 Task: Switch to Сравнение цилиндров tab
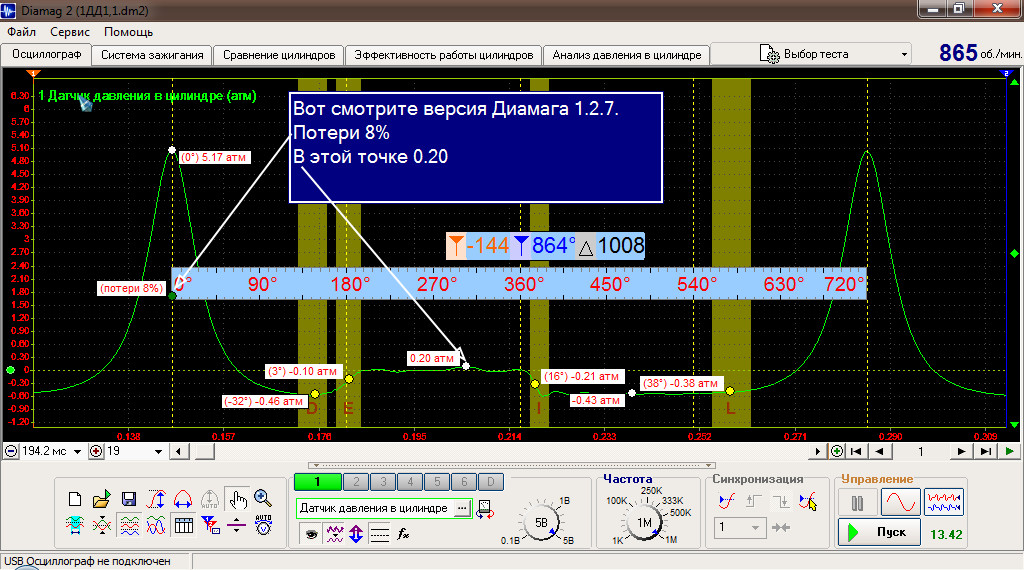(x=279, y=55)
